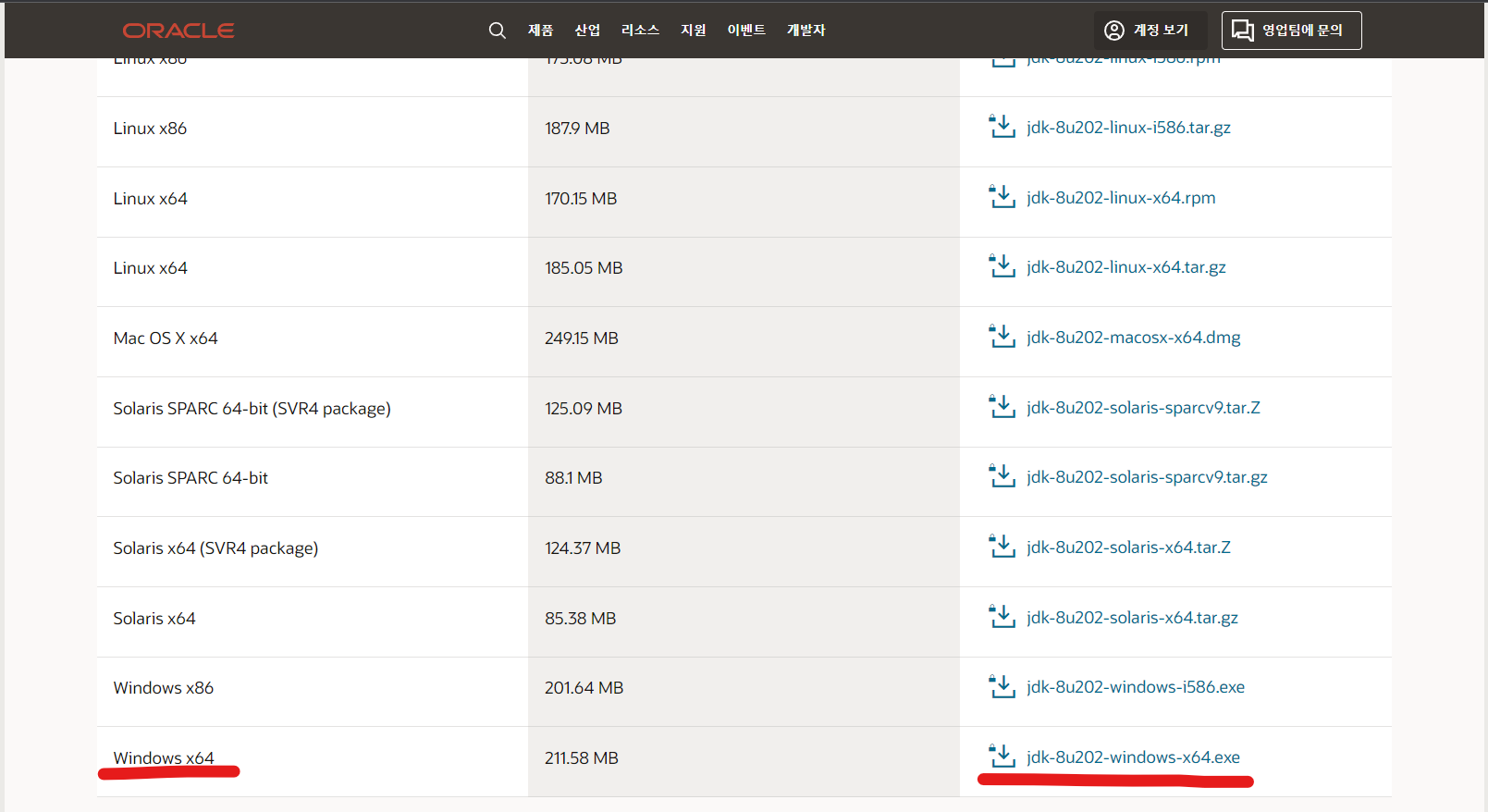Select the '170.15 MB' file size

[581, 199]
